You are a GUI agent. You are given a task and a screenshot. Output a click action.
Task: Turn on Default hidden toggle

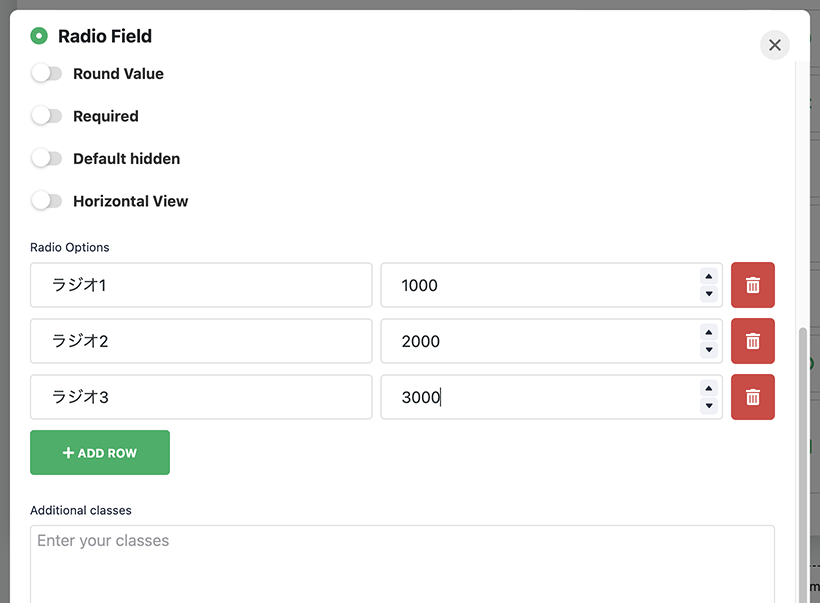pyautogui.click(x=46, y=158)
